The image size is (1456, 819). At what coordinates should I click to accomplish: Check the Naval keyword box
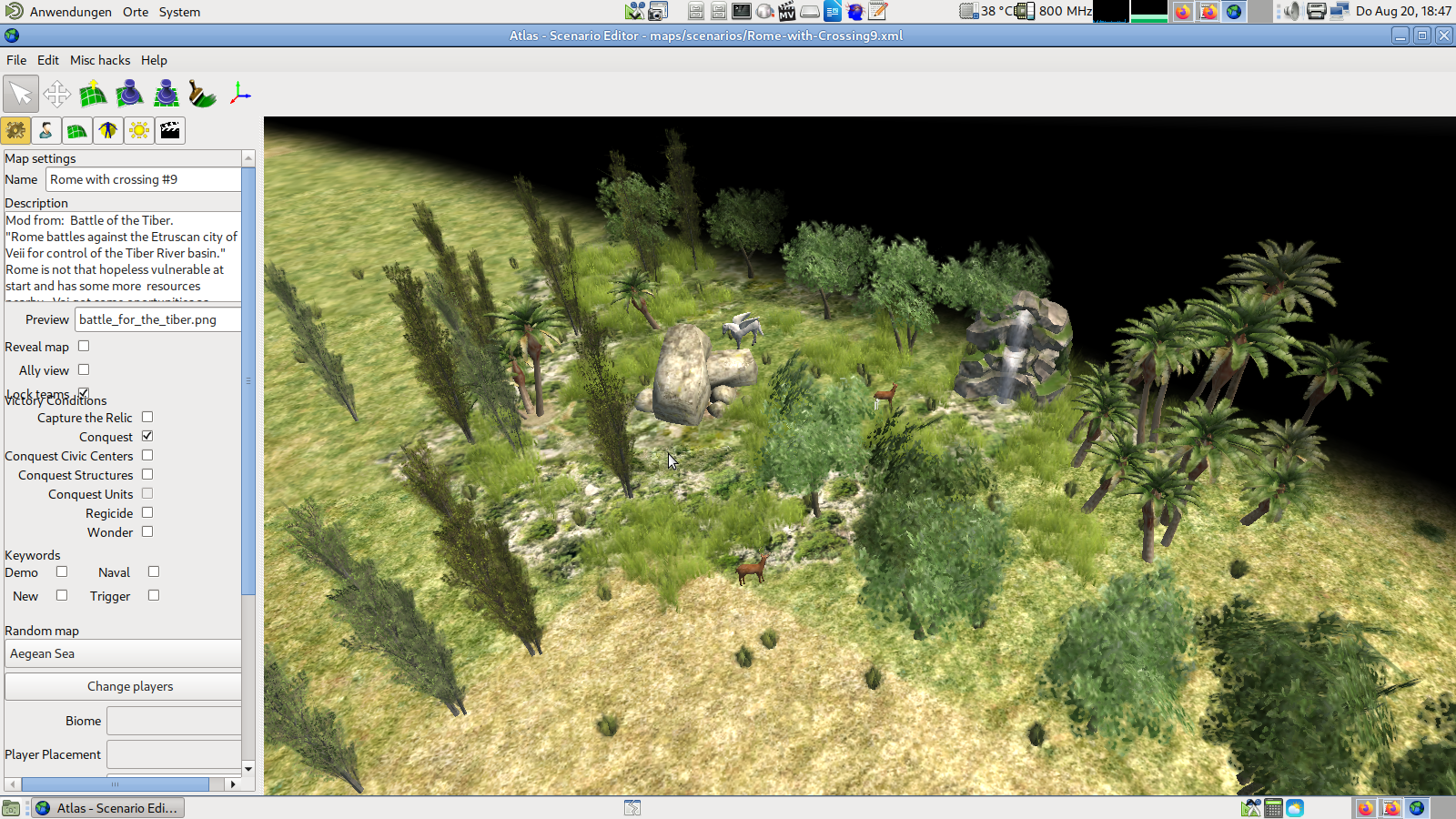[x=154, y=571]
